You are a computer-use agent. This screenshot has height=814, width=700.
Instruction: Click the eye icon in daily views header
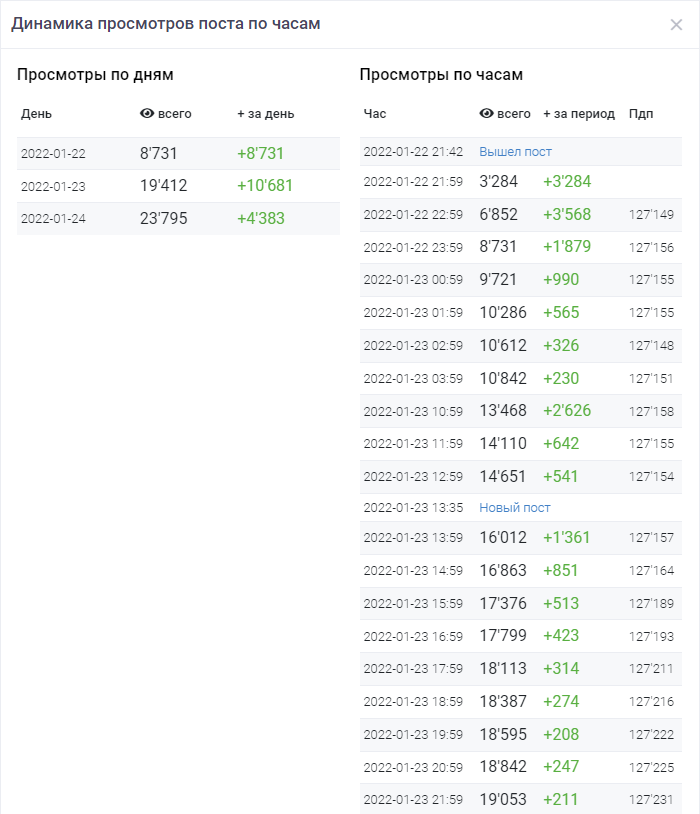coord(147,113)
